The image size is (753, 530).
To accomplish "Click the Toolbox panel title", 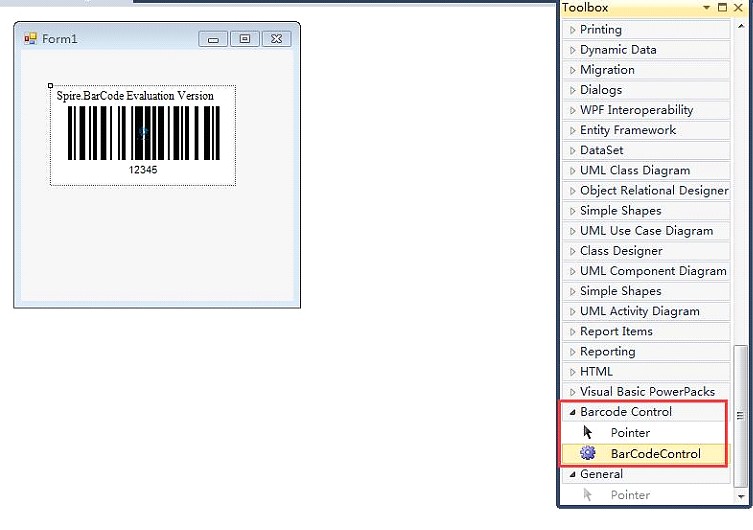I will click(x=585, y=8).
